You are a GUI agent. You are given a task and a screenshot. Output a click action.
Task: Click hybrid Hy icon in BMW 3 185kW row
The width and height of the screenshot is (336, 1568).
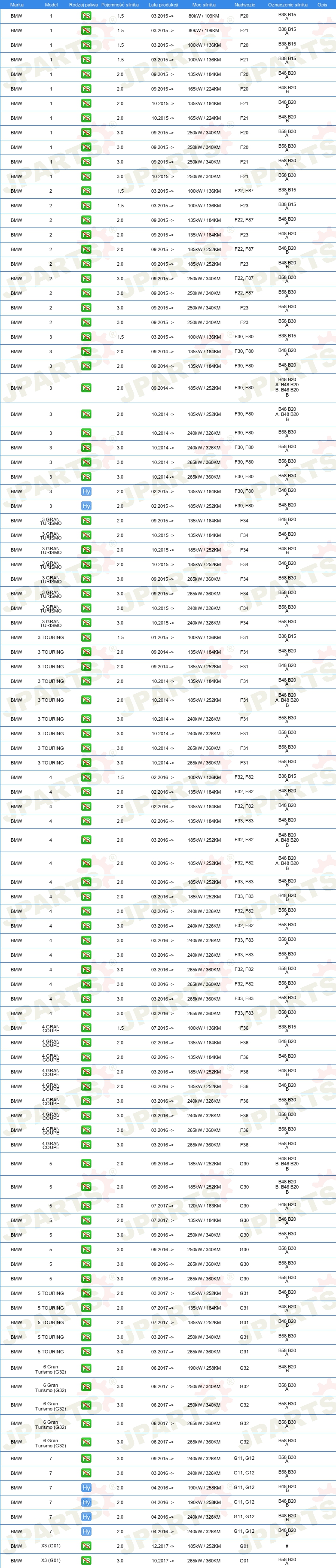click(86, 506)
